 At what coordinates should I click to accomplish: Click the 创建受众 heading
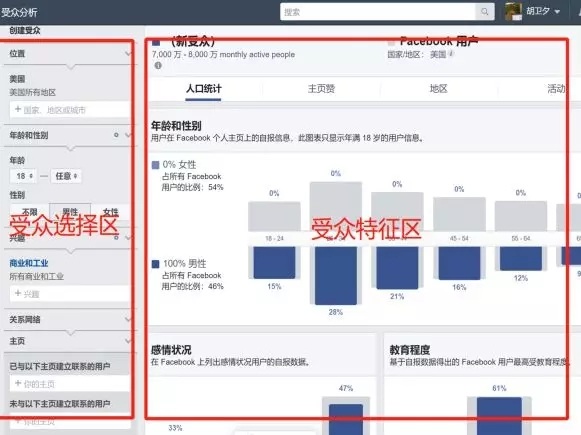[25, 30]
